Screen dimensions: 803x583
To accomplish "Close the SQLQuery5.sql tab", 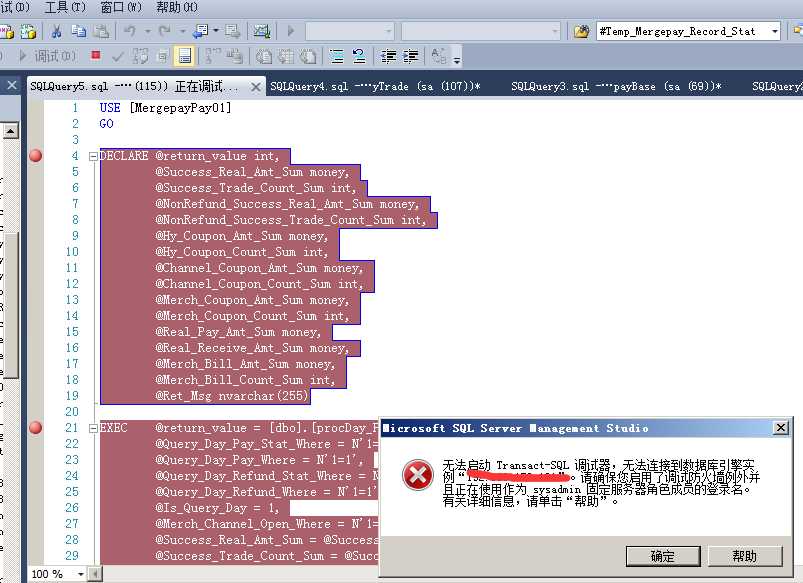I will (x=256, y=87).
